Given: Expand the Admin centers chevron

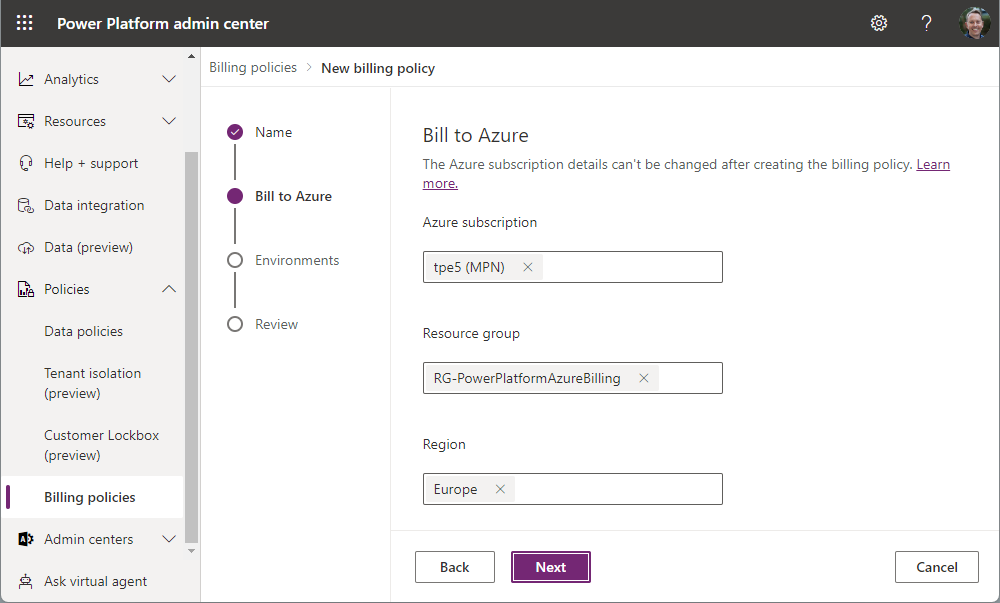Looking at the screenshot, I should click(x=169, y=539).
